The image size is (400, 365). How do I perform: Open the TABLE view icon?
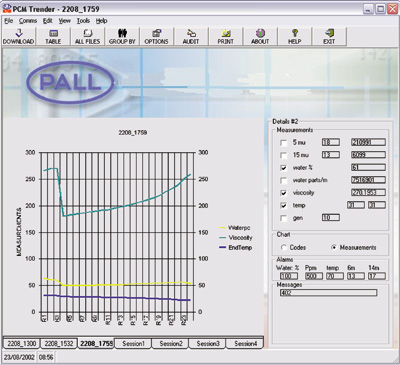tap(53, 36)
